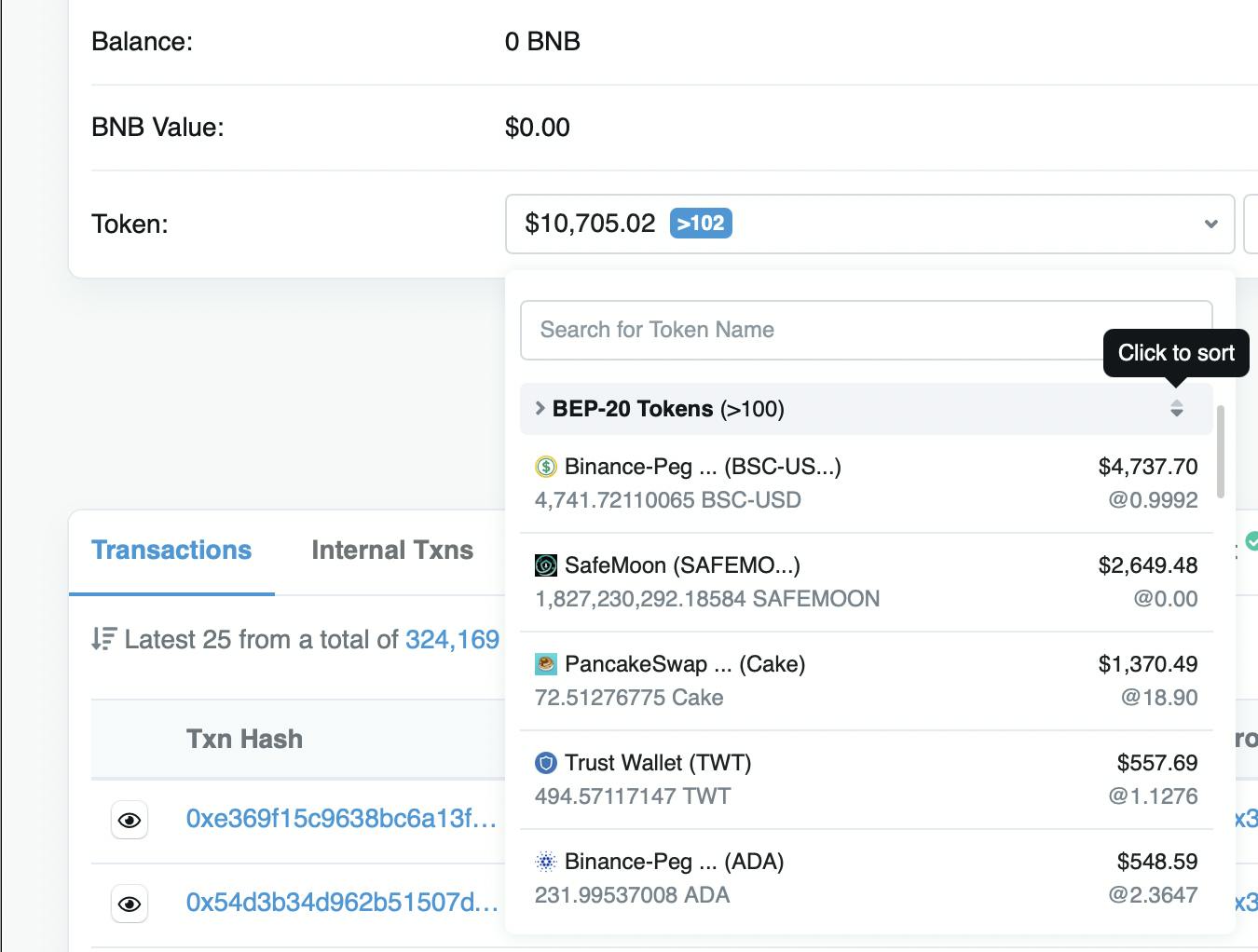1258x952 pixels.
Task: Click the @1.1276 TWT price text
Action: click(x=1153, y=796)
